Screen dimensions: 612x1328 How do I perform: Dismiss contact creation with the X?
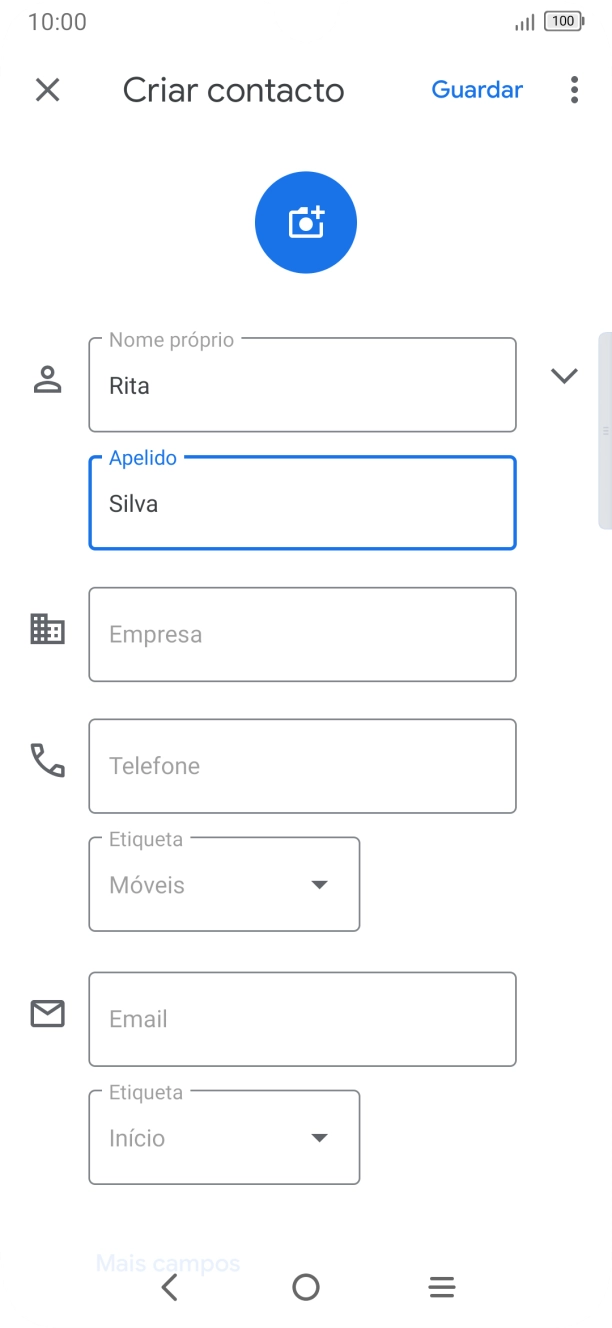click(x=47, y=90)
